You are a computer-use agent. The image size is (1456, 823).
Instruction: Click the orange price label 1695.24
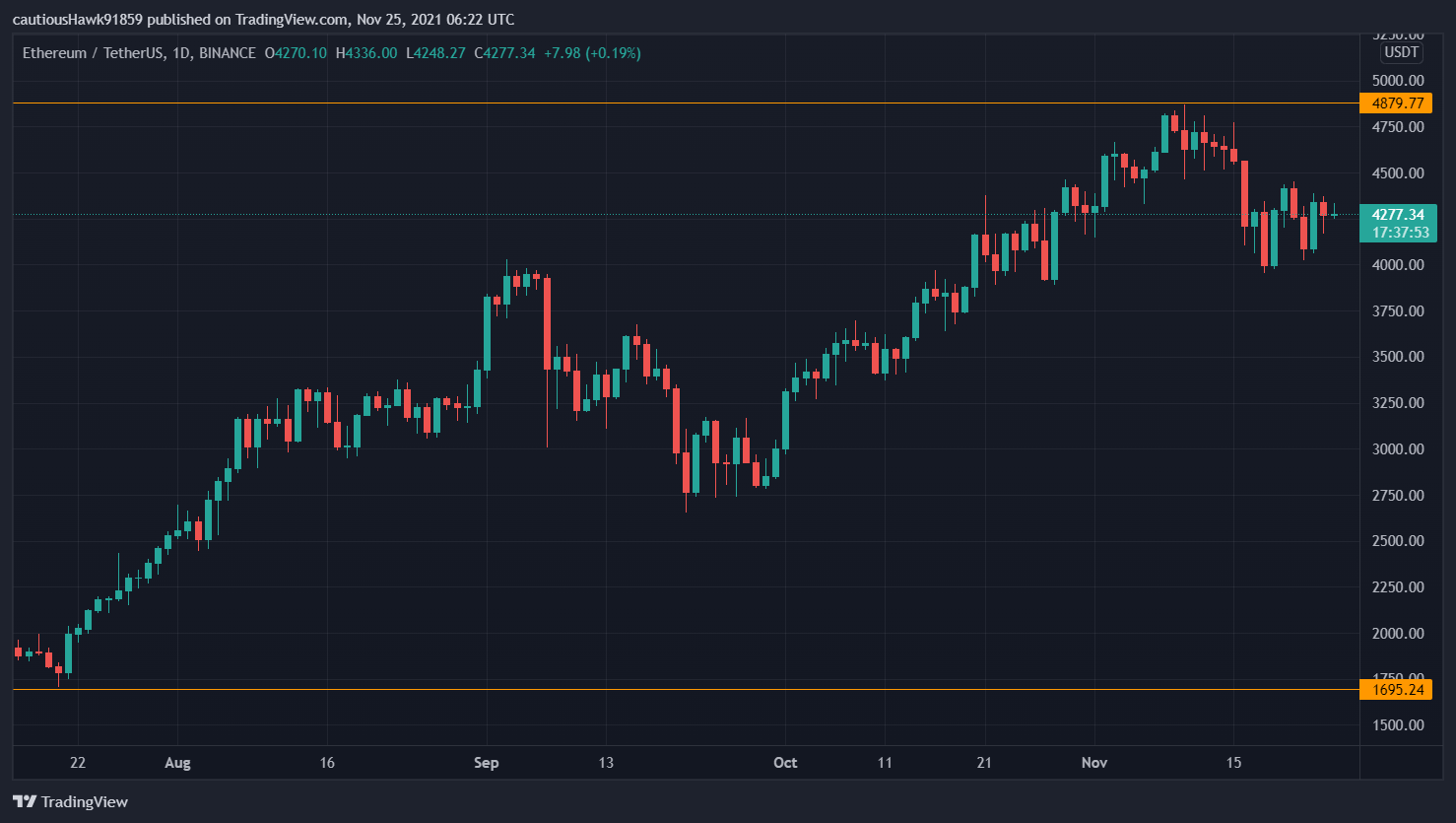(1396, 689)
